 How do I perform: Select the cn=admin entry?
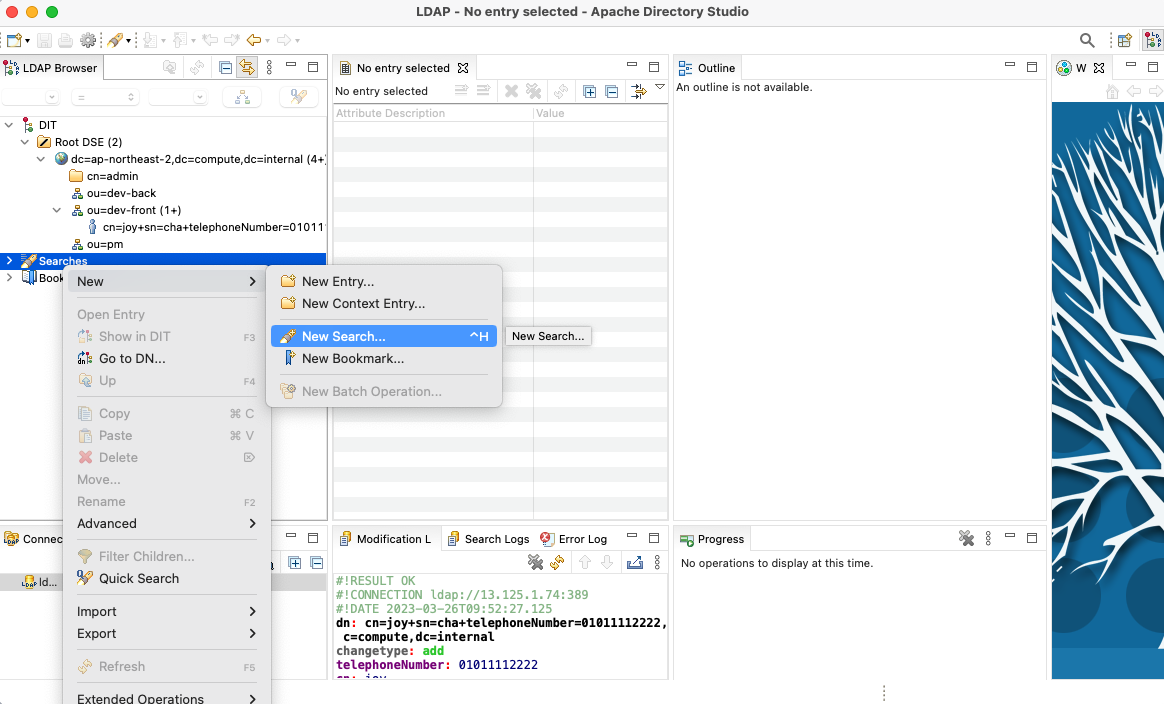coord(112,176)
